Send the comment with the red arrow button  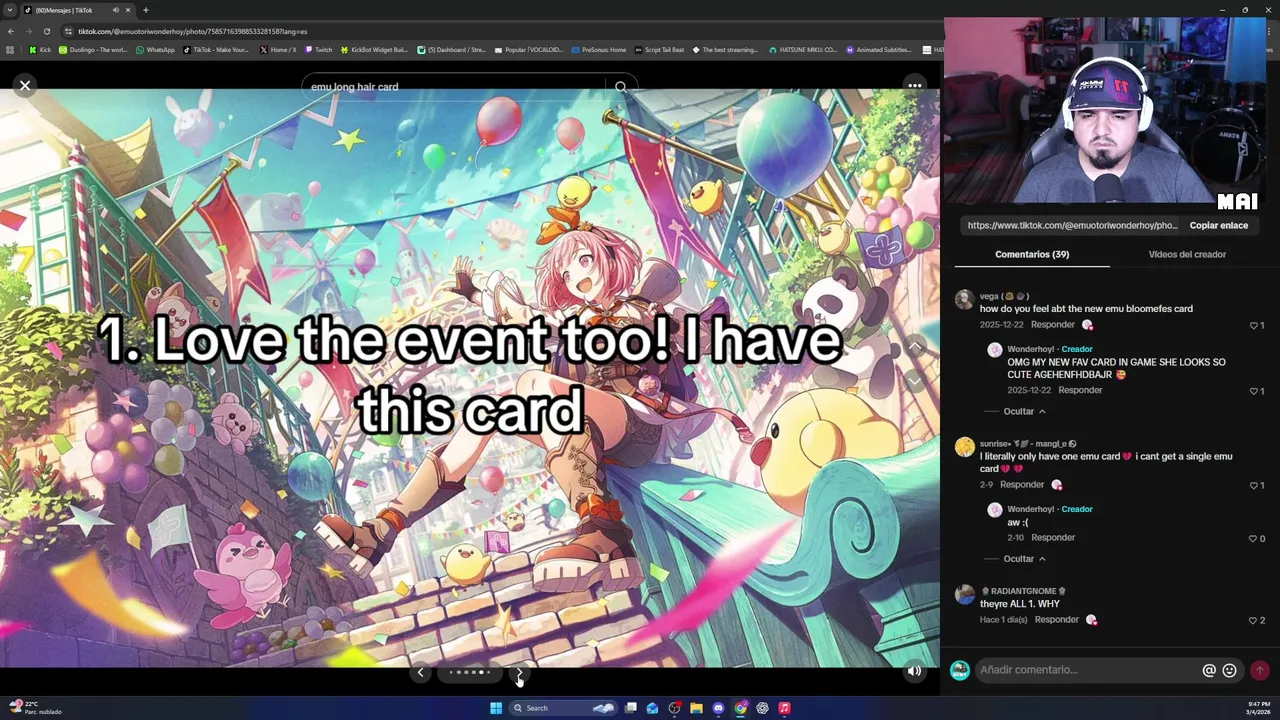tap(1260, 670)
